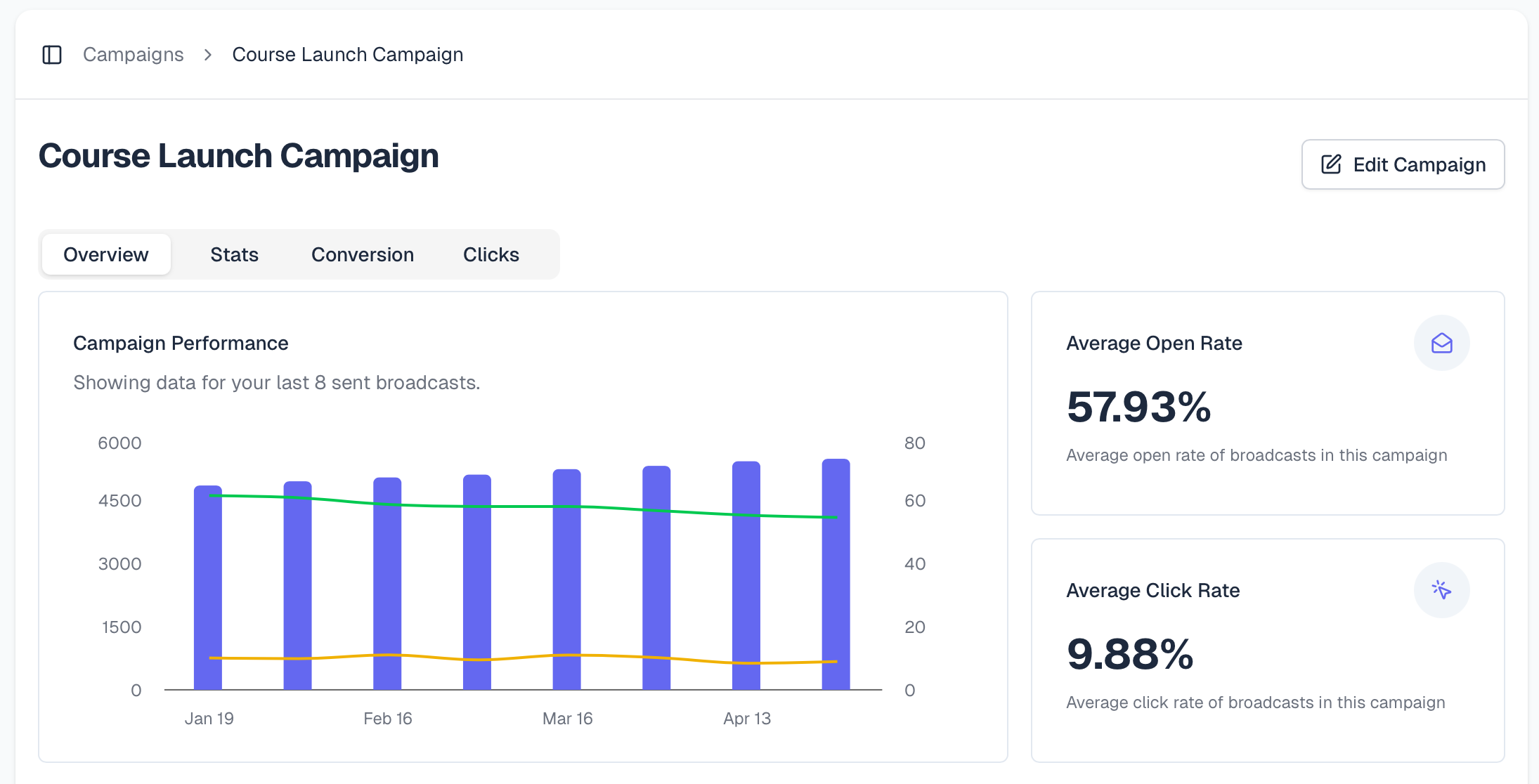
Task: Click the 57.93% average open rate value
Action: click(1138, 407)
